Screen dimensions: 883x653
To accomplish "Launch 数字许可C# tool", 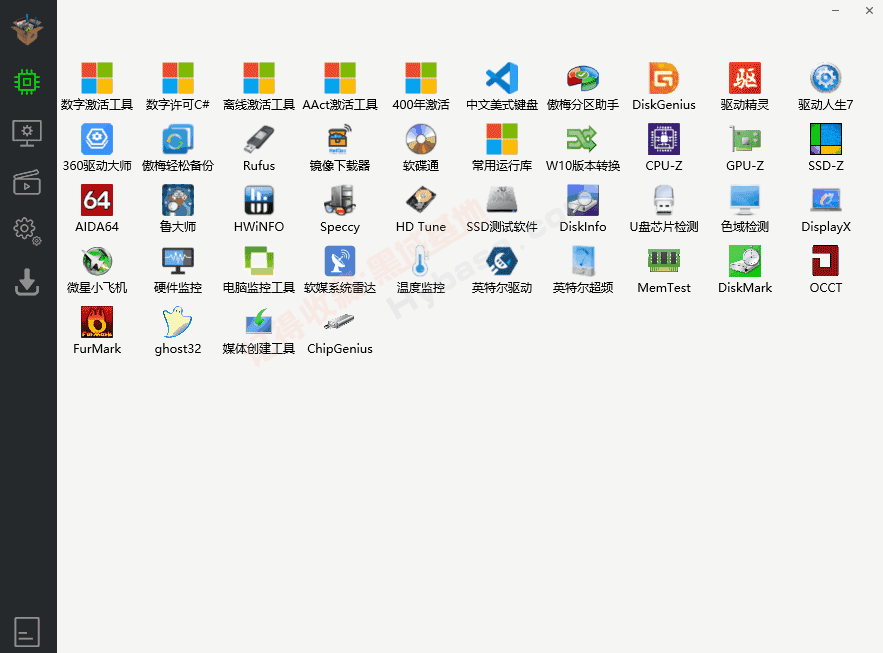I will [178, 87].
